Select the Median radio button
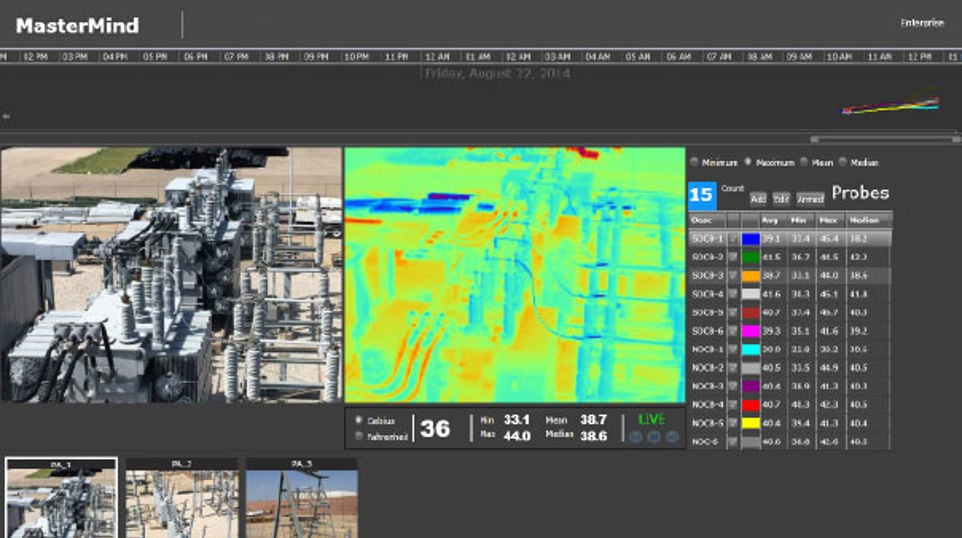962x538 pixels. pos(843,162)
